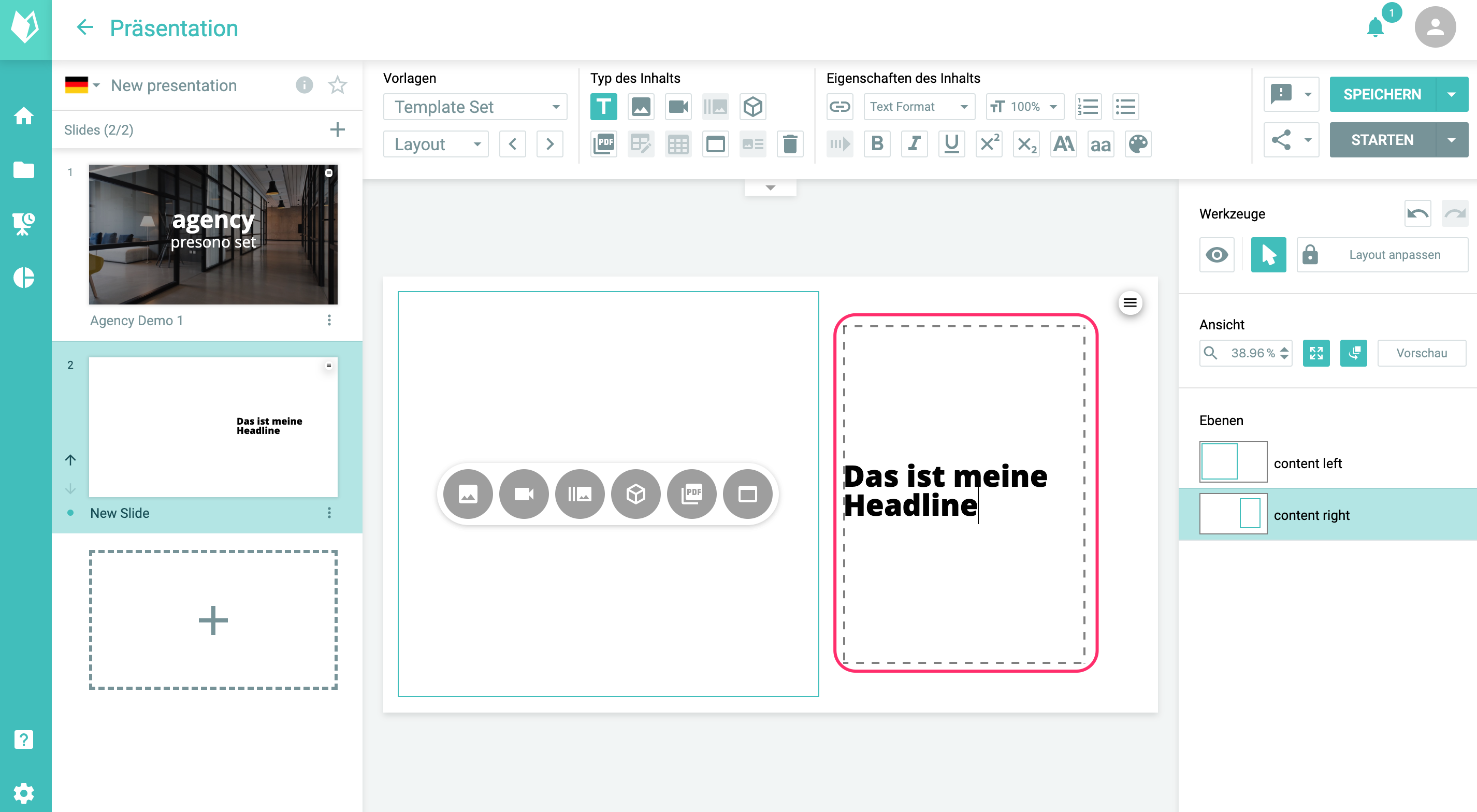Toggle the favorite star for presentation
Screen dimensions: 1477x812
pyautogui.click(x=337, y=85)
